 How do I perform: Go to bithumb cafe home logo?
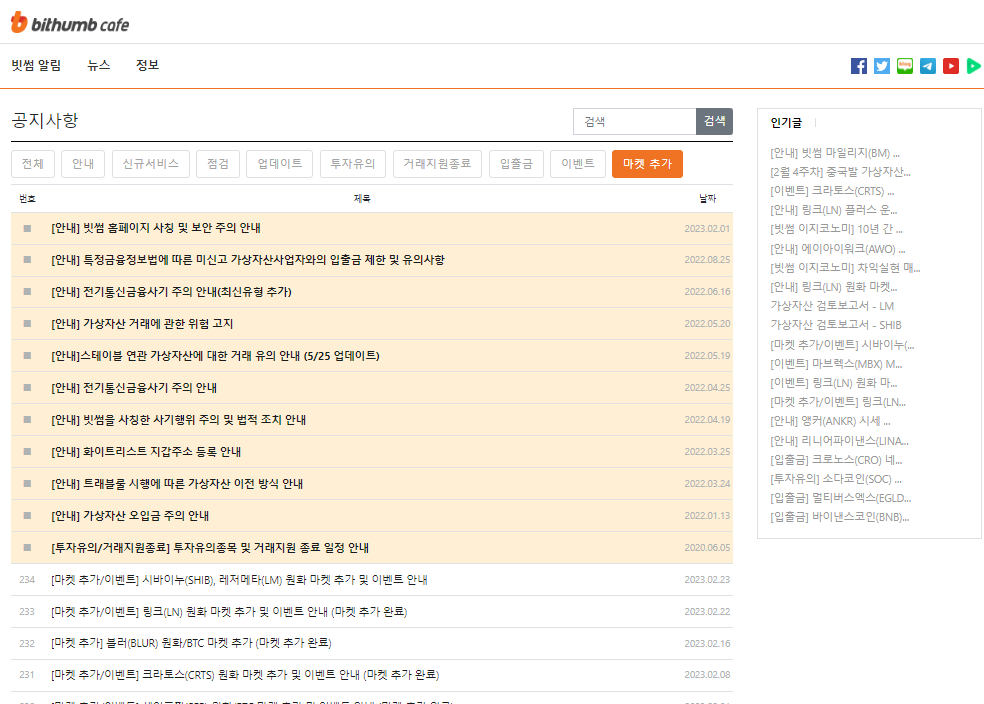70,23
